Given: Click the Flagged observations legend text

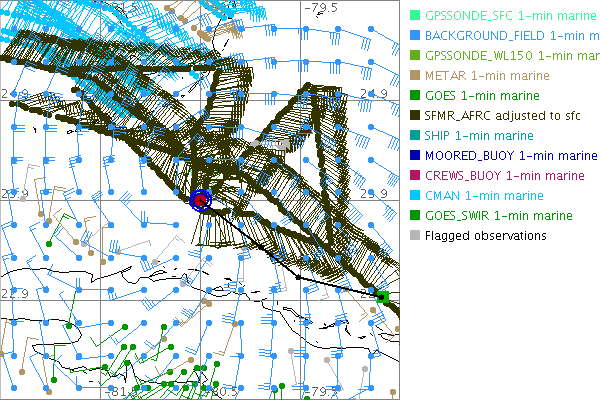Looking at the screenshot, I should (x=486, y=236).
